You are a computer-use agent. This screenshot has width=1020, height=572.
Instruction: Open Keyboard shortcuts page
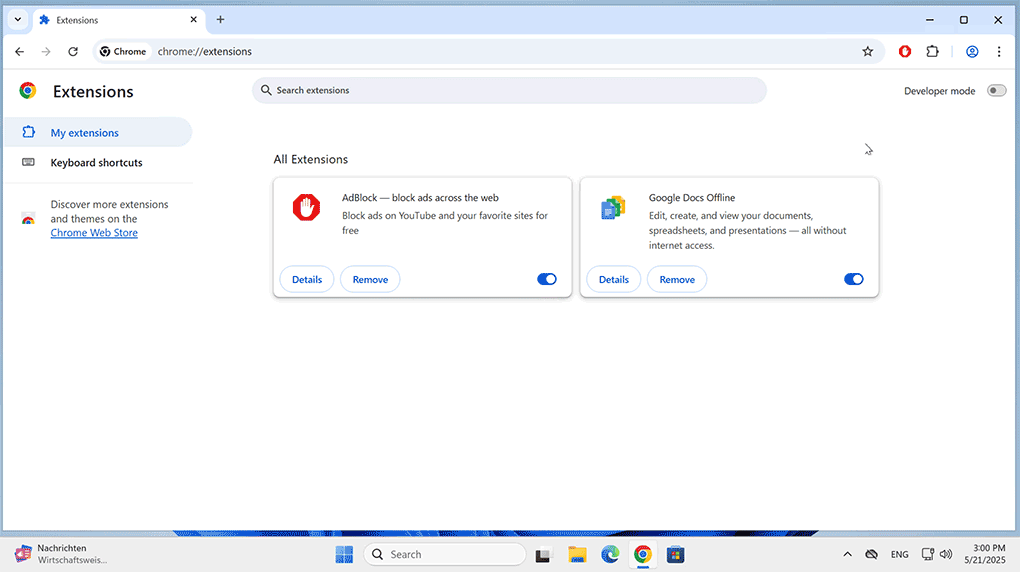coord(96,163)
